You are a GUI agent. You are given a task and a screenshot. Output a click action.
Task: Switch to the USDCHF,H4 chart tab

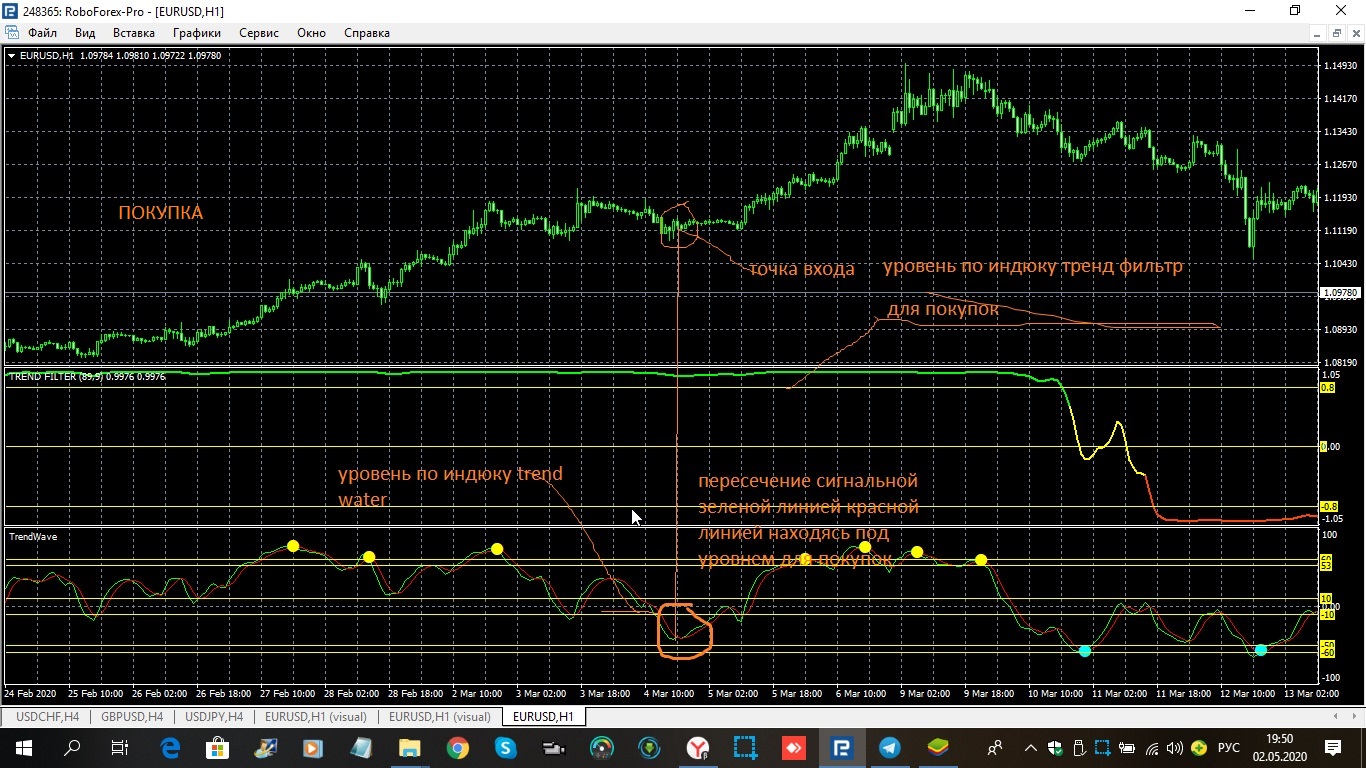47,717
